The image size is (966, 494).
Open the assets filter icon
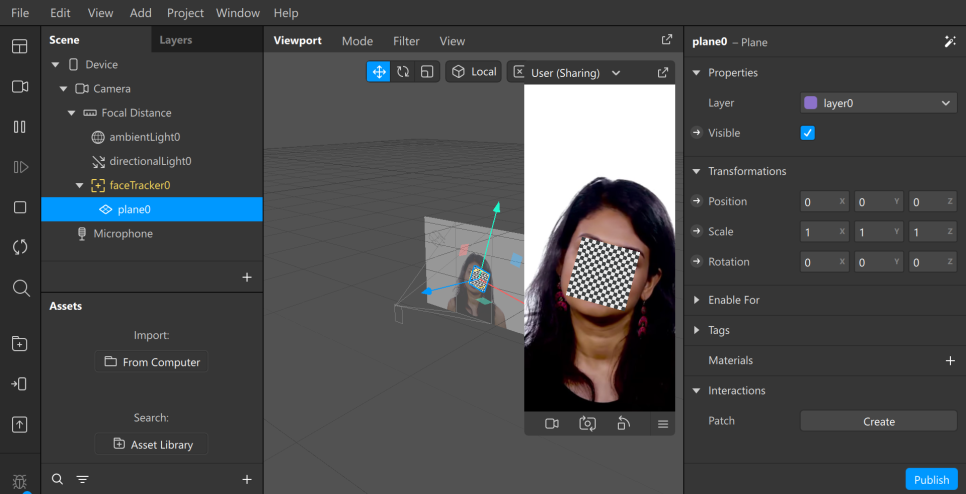click(x=82, y=479)
